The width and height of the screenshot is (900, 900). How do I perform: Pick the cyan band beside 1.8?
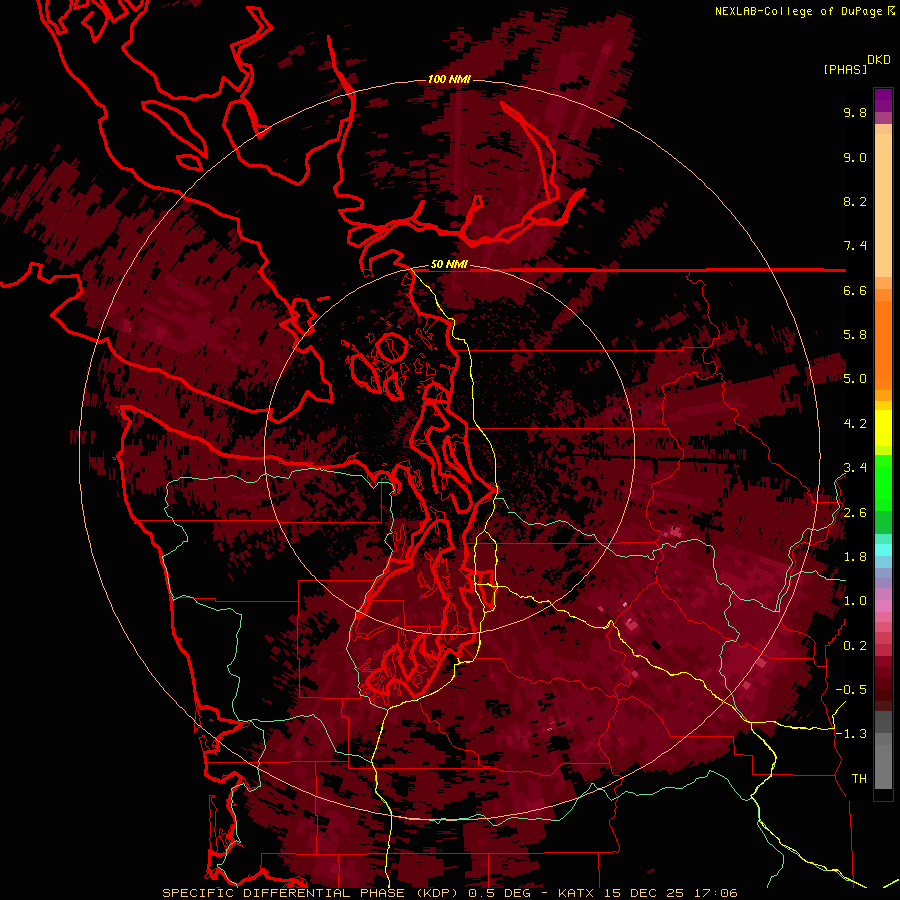click(883, 550)
